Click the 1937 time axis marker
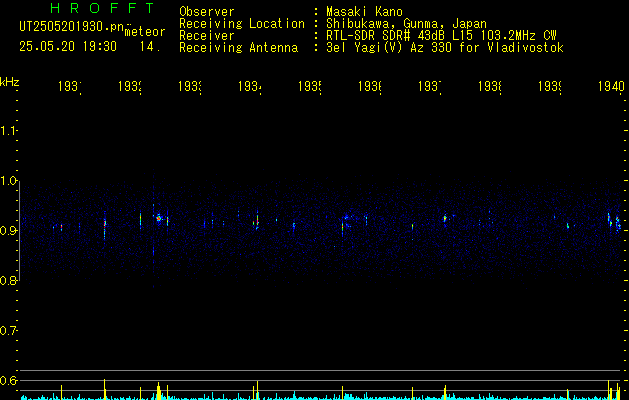 430,86
